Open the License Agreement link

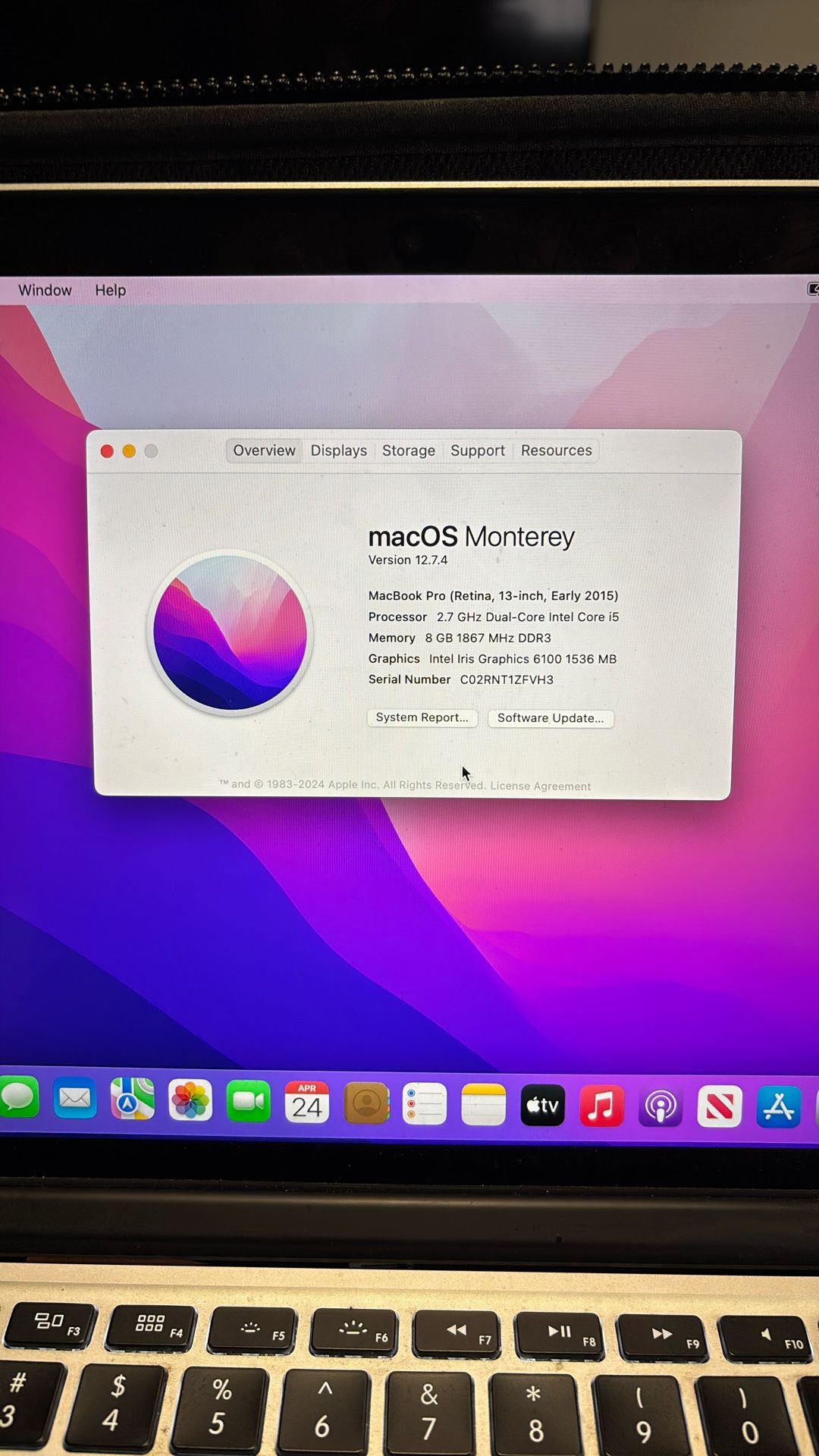541,786
